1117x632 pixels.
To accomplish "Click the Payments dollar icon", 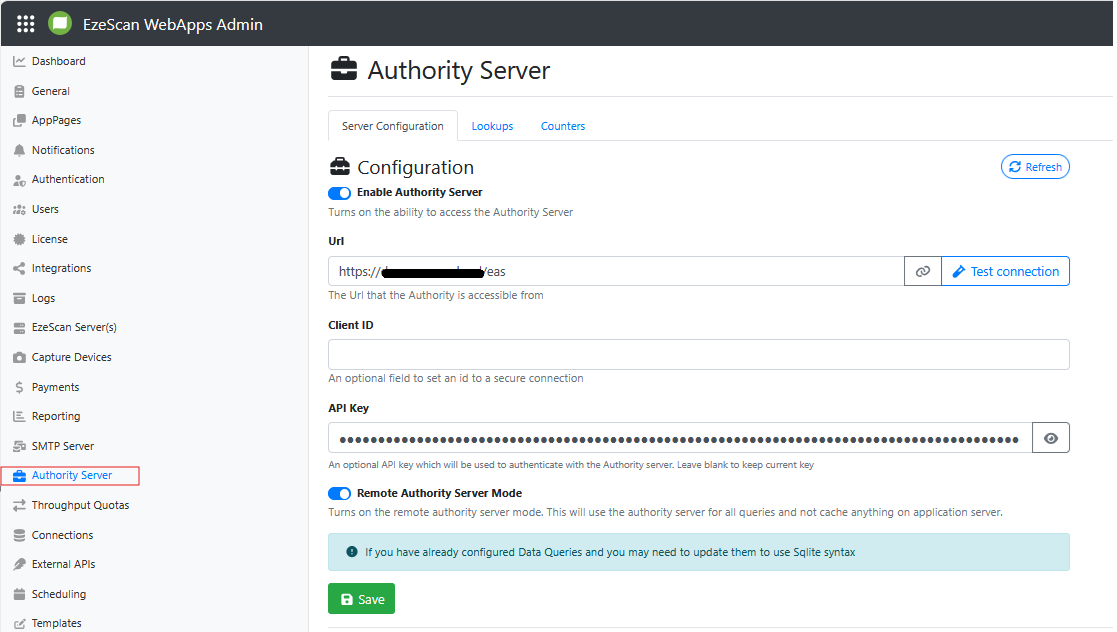I will (x=19, y=387).
